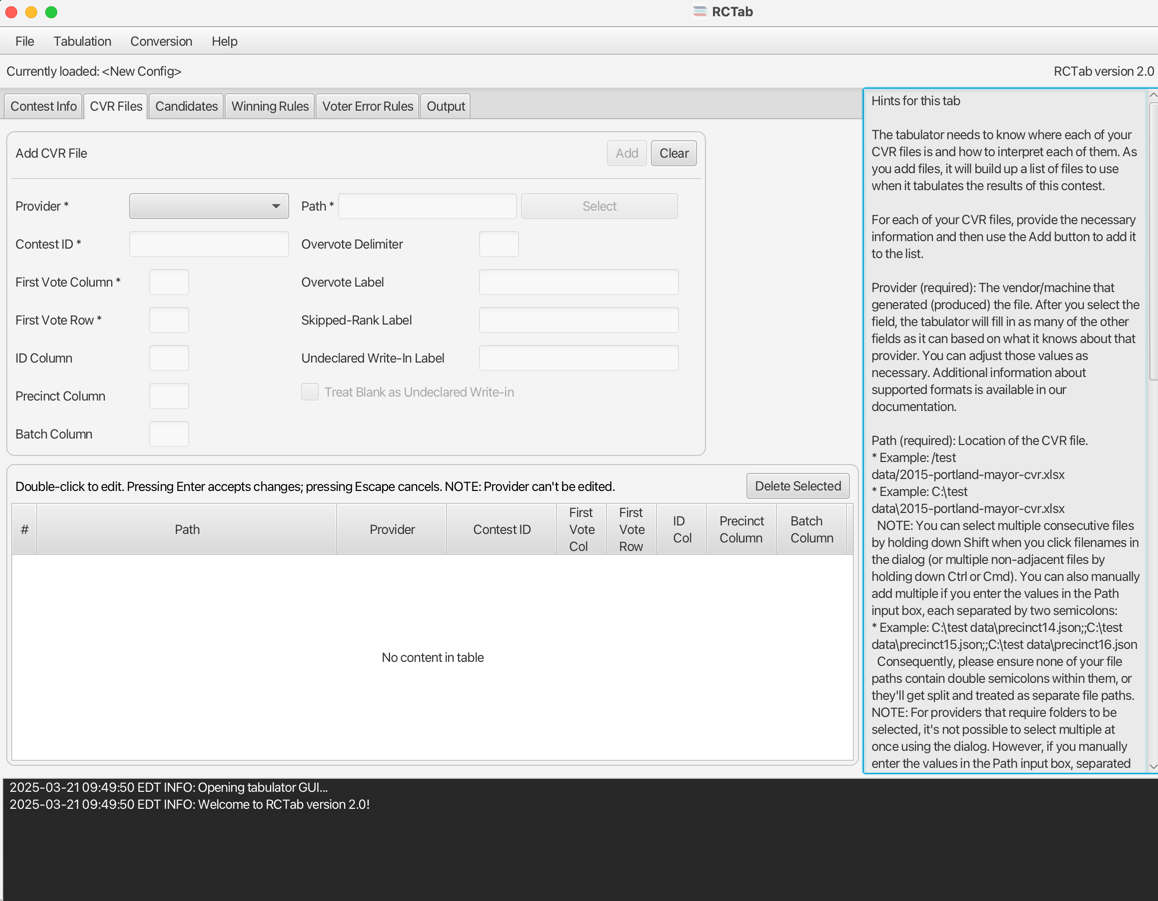Viewport: 1158px width, 901px height.
Task: Click the ID Column field
Action: (x=169, y=358)
